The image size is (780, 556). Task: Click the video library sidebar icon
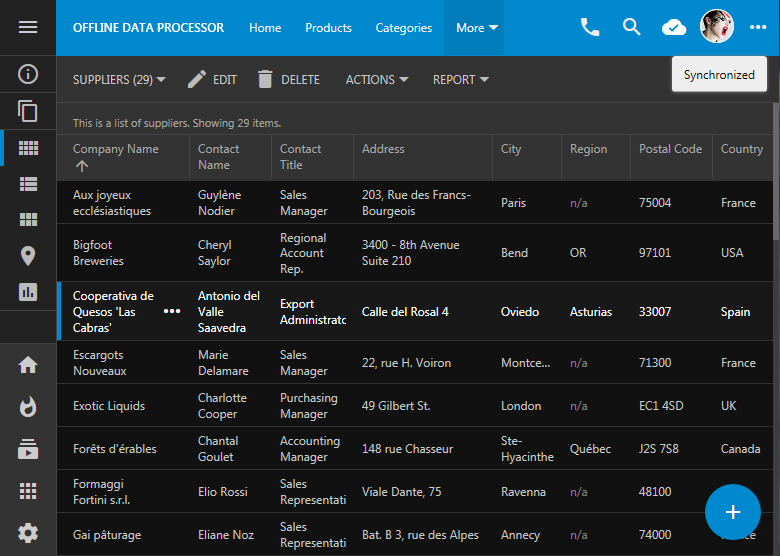[x=28, y=449]
